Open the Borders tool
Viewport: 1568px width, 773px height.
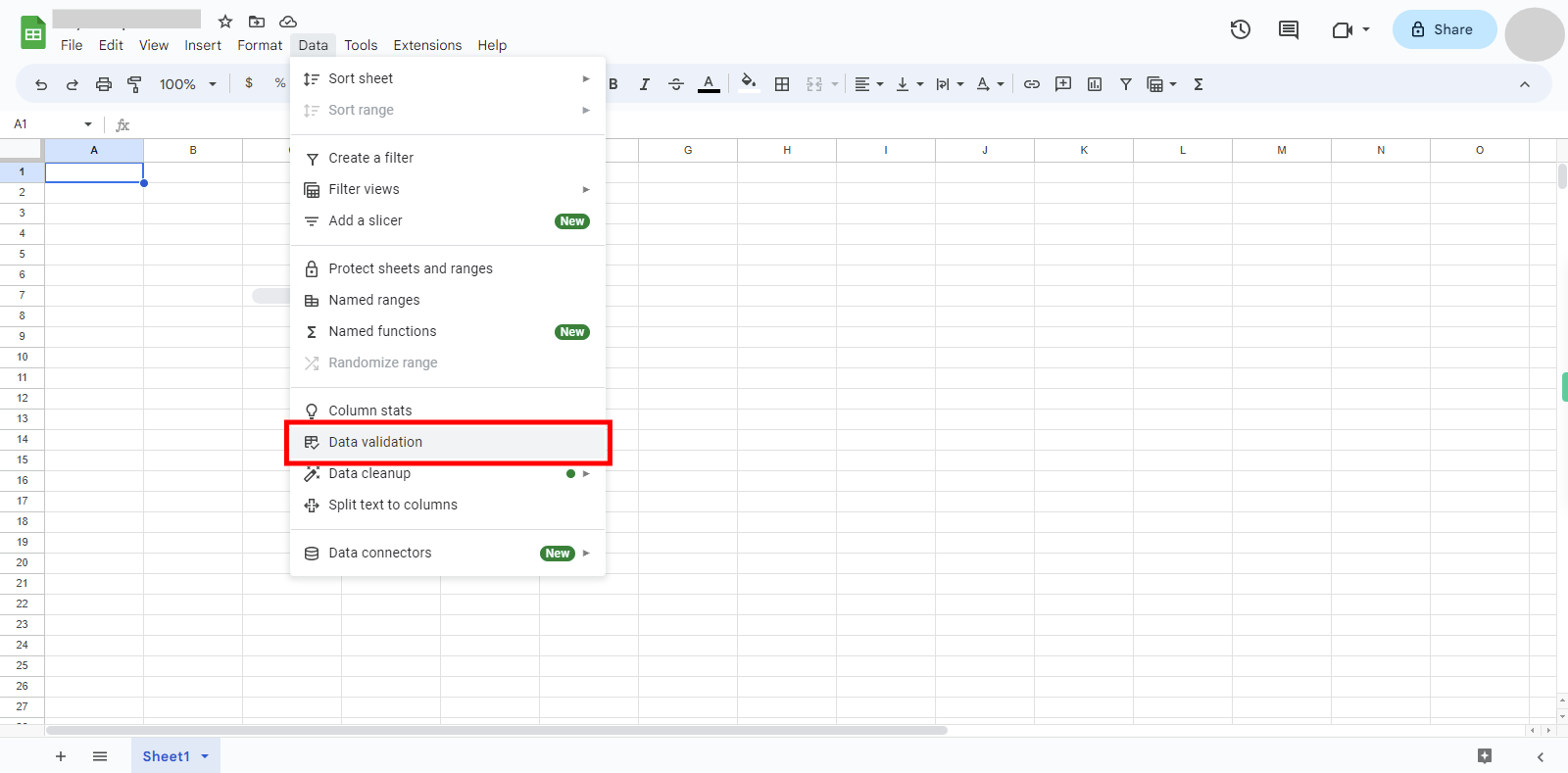tap(782, 84)
